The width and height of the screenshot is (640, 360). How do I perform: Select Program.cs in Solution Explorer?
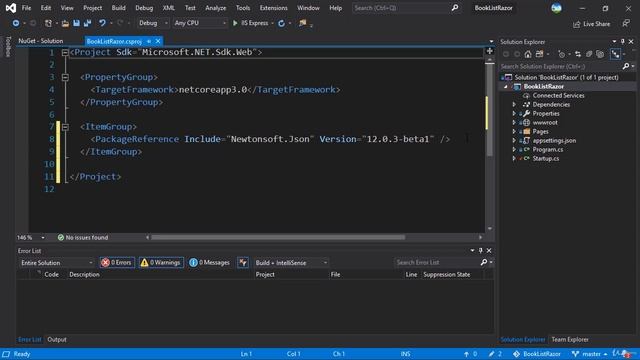coord(547,149)
